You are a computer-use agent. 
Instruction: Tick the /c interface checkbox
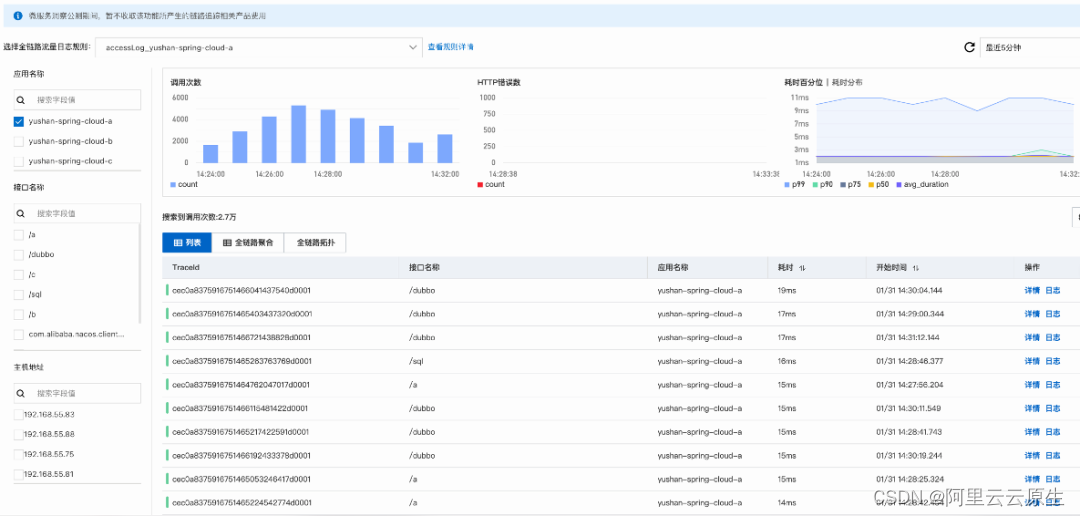click(19, 275)
